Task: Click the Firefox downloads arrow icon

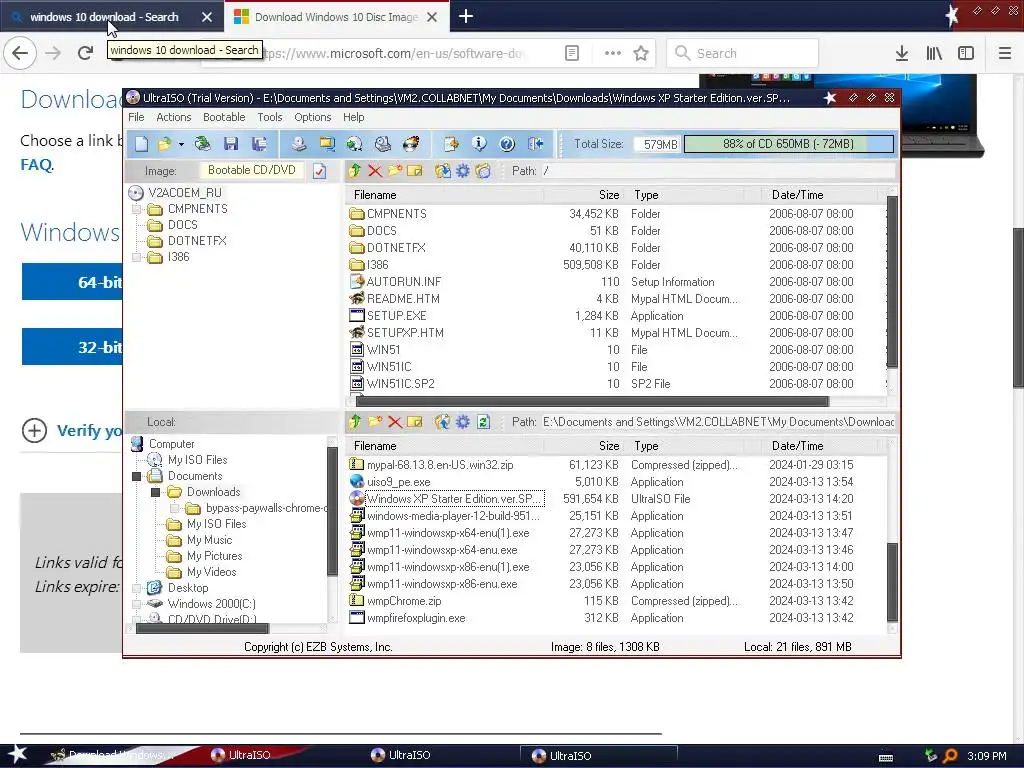Action: [x=901, y=54]
